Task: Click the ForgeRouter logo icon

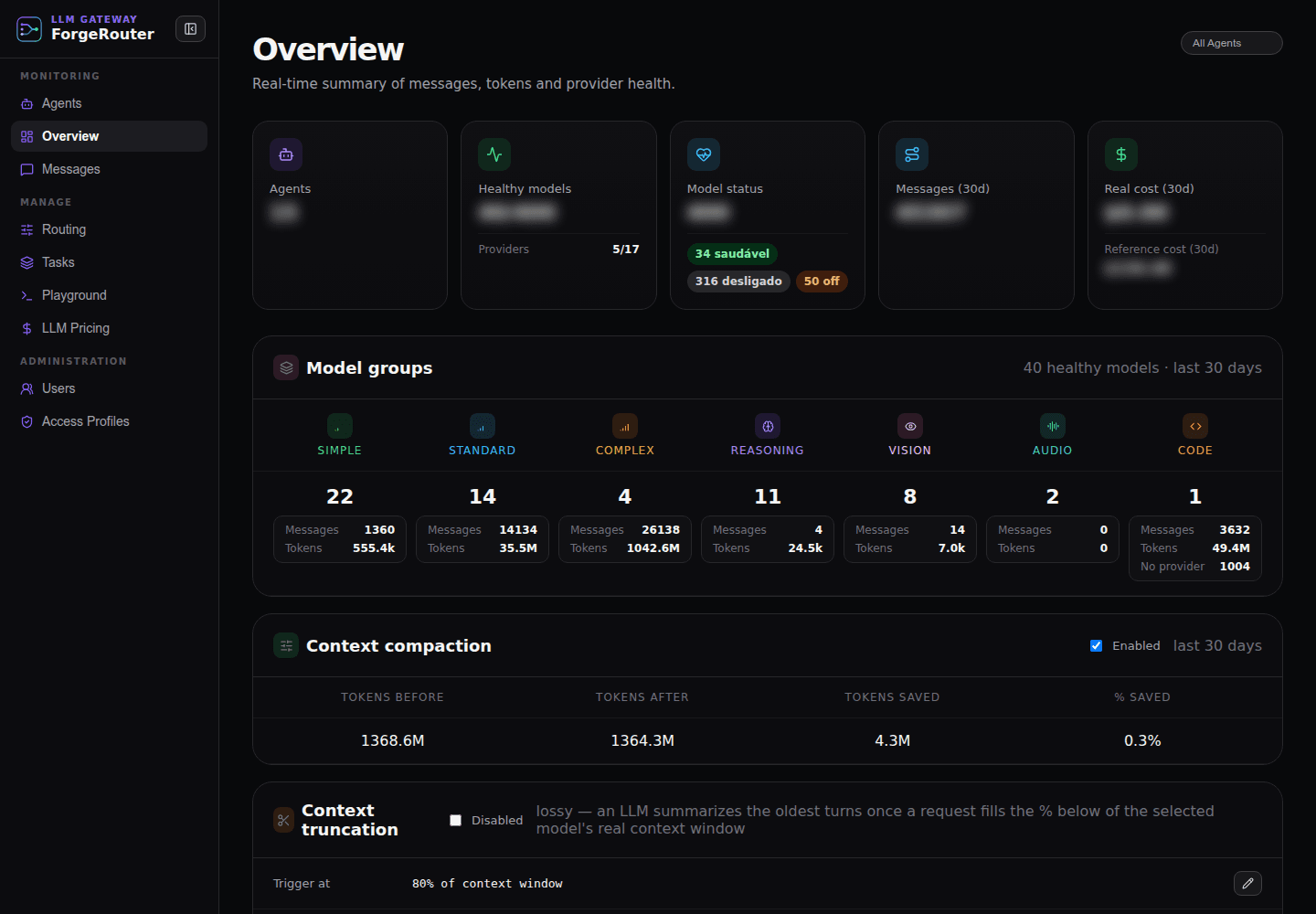Action: click(29, 29)
